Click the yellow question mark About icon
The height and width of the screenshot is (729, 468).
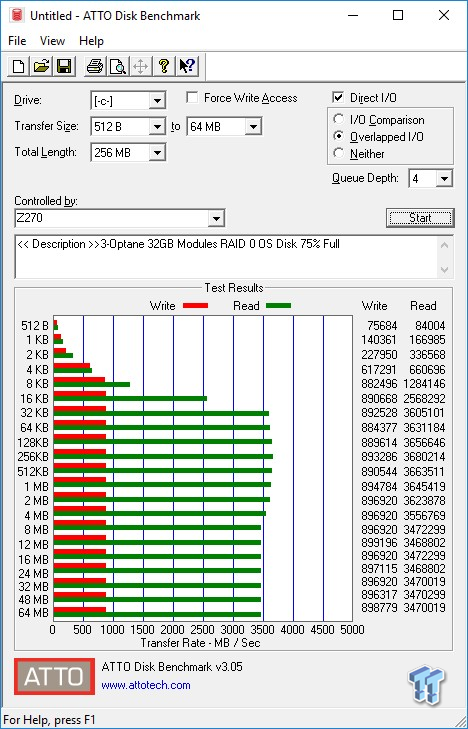click(x=164, y=66)
